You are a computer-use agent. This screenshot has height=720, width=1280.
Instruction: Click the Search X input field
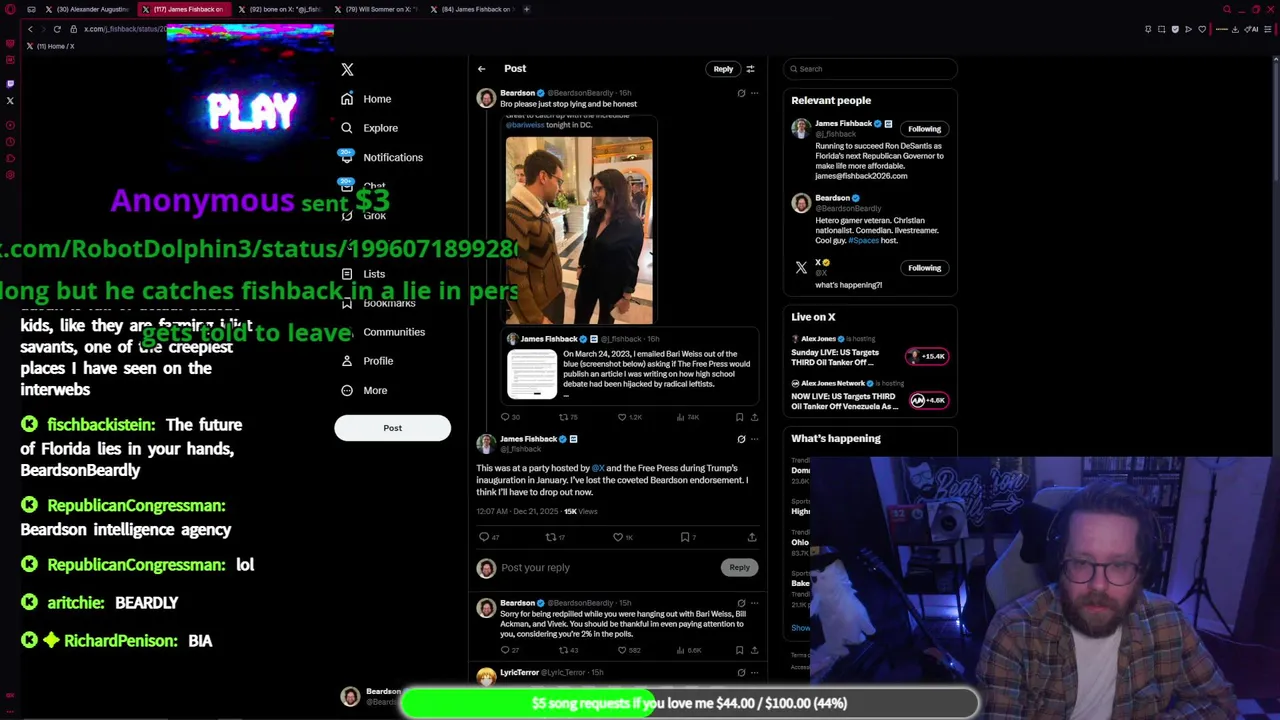click(870, 69)
